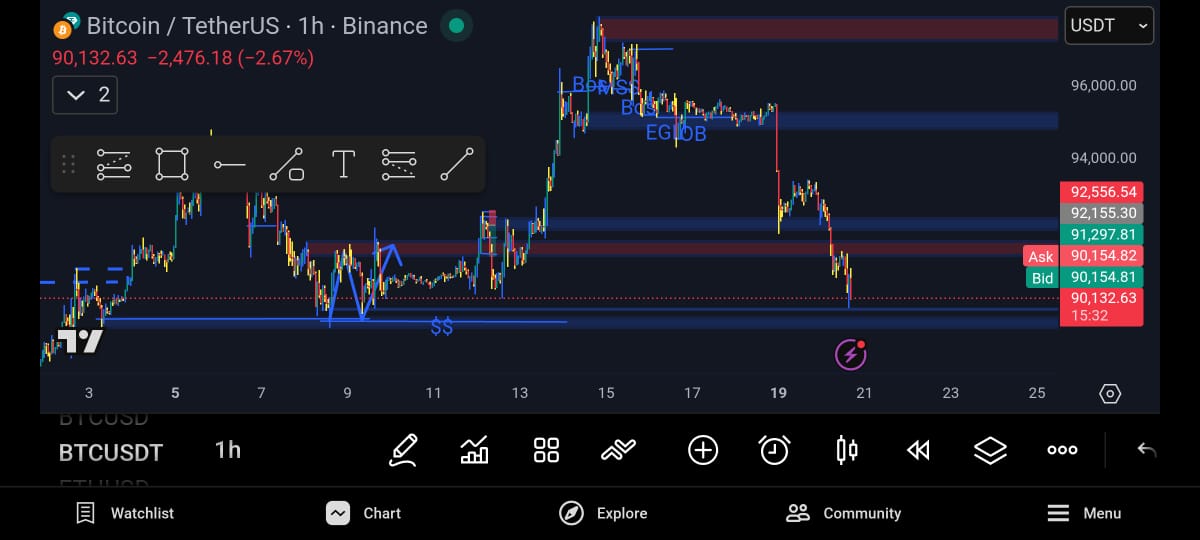The image size is (1200, 540).
Task: Select the trend line with label tool
Action: pyautogui.click(x=287, y=164)
